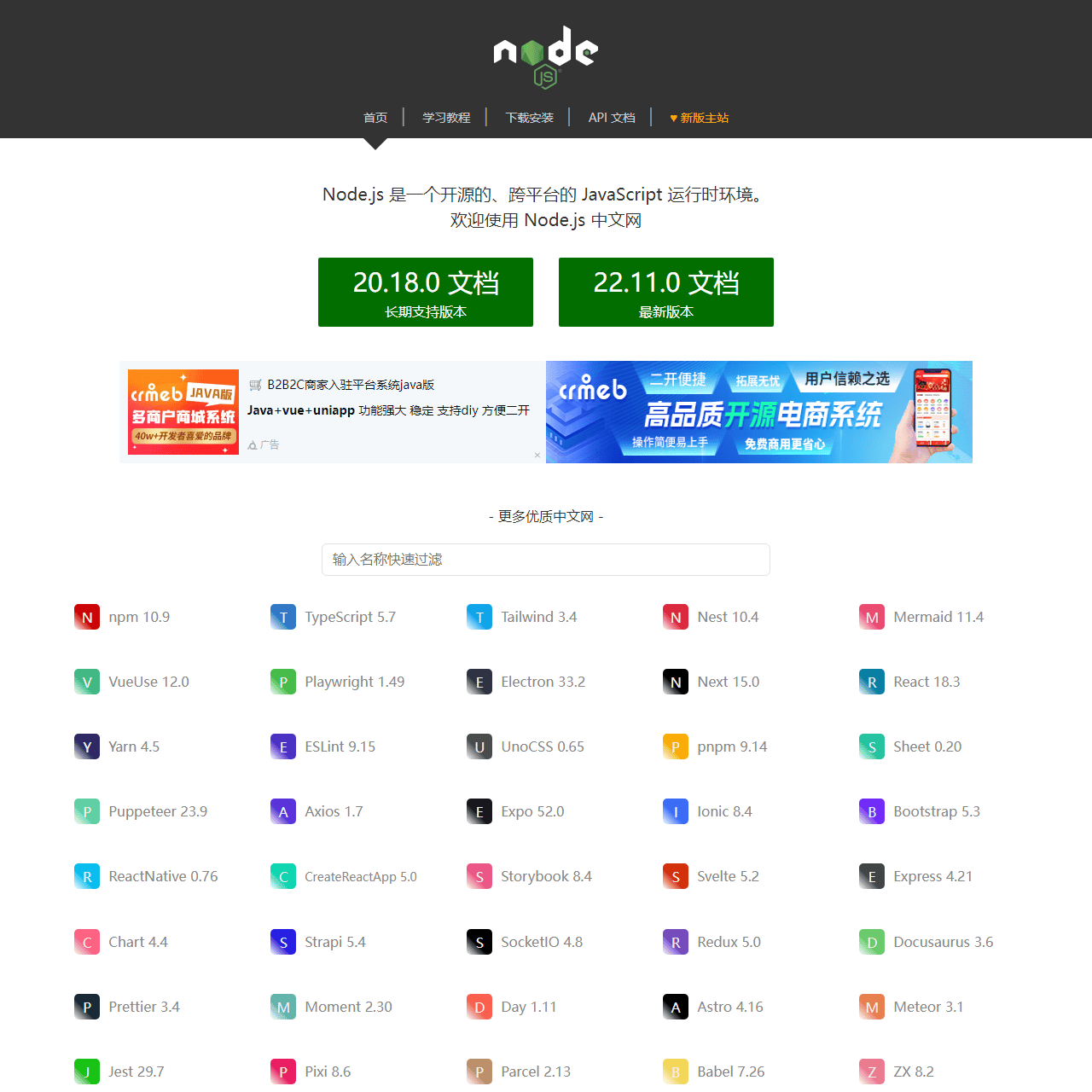Open the 下载安装 nav item
The width and height of the screenshot is (1092, 1092).
click(530, 118)
